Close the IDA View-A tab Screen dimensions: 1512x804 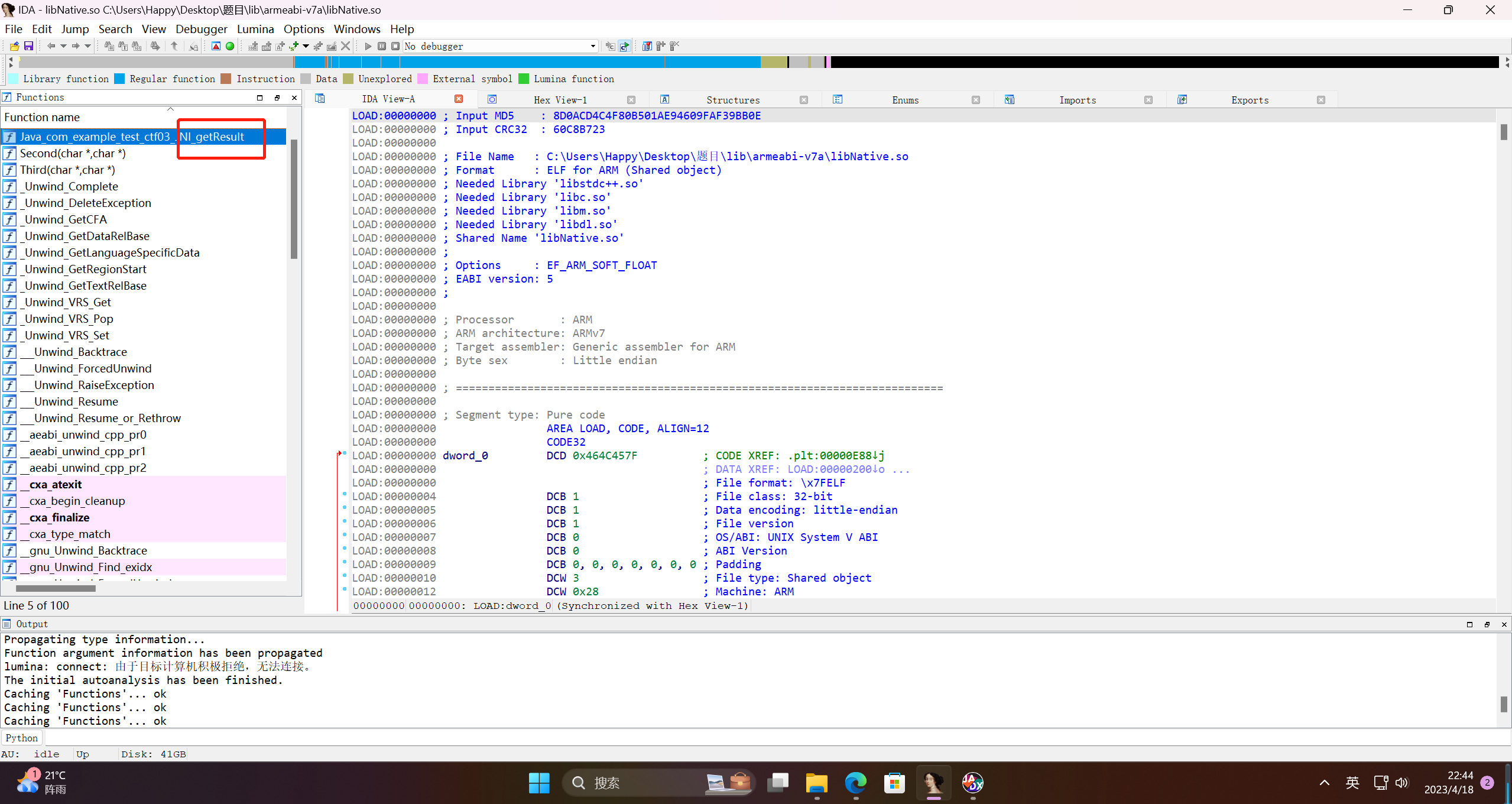(459, 99)
